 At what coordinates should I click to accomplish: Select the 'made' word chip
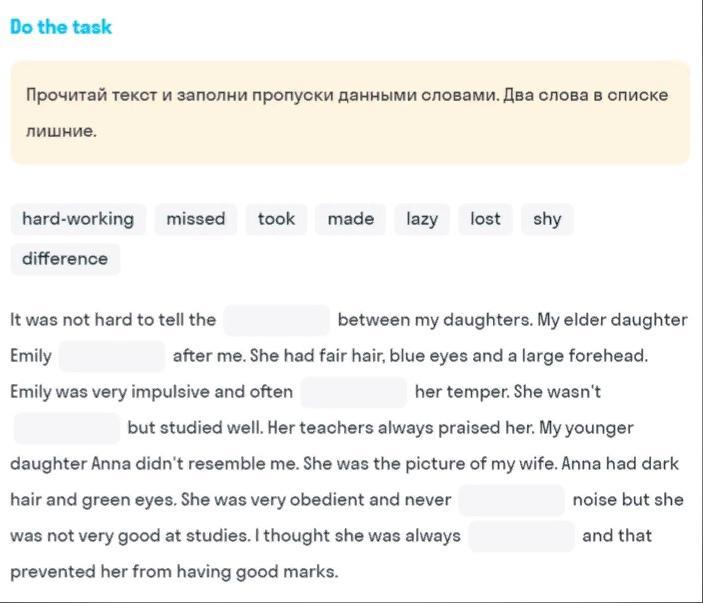click(351, 219)
